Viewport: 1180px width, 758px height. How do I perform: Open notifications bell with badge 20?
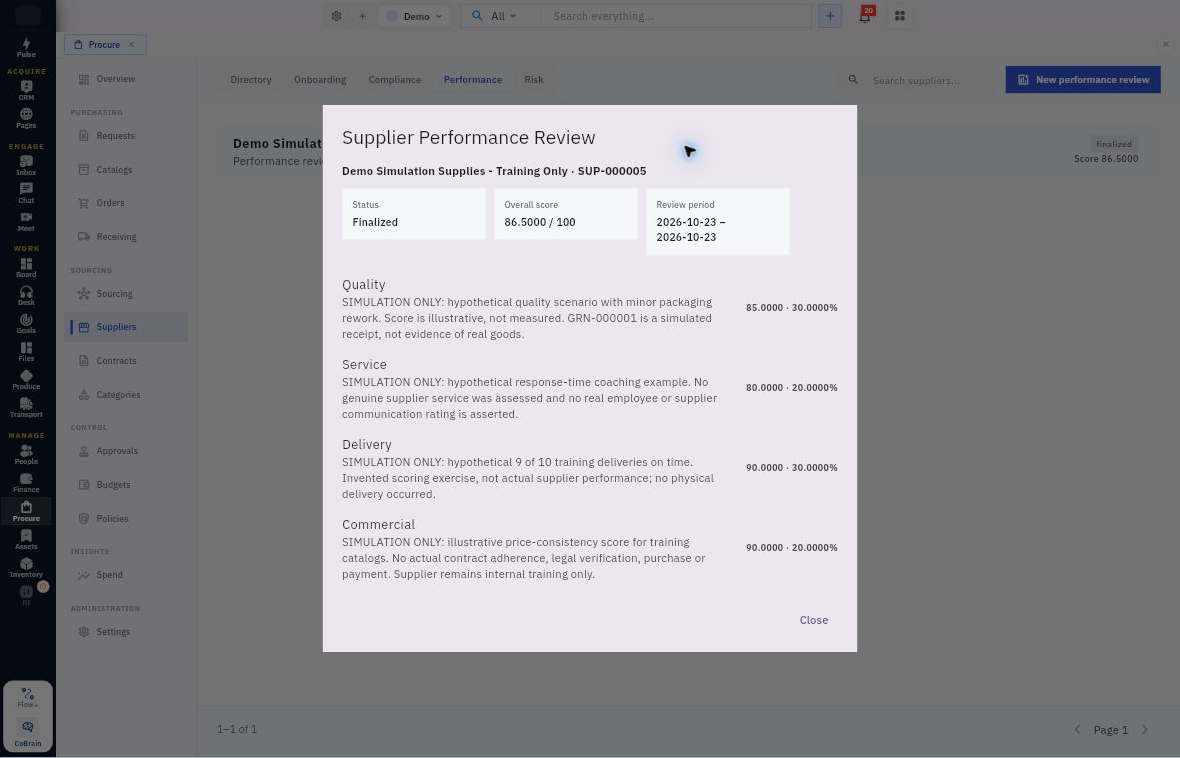tap(865, 16)
